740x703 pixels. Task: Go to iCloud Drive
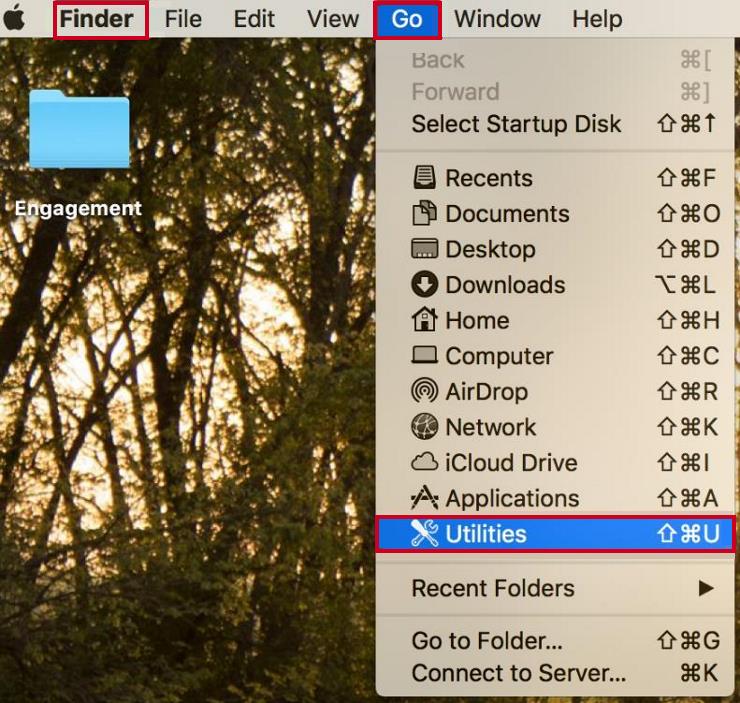555,463
